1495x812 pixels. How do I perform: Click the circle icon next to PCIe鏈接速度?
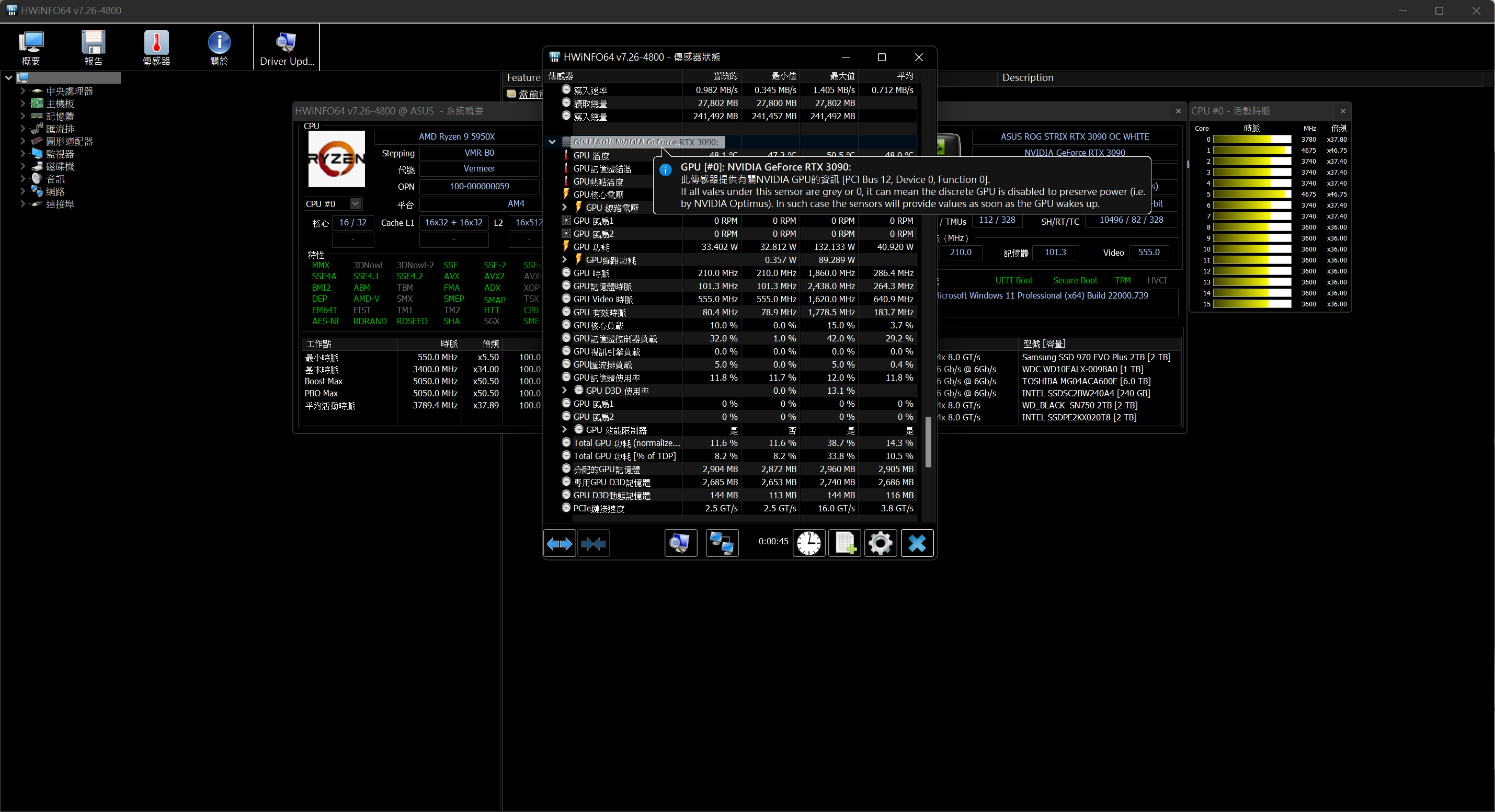566,508
